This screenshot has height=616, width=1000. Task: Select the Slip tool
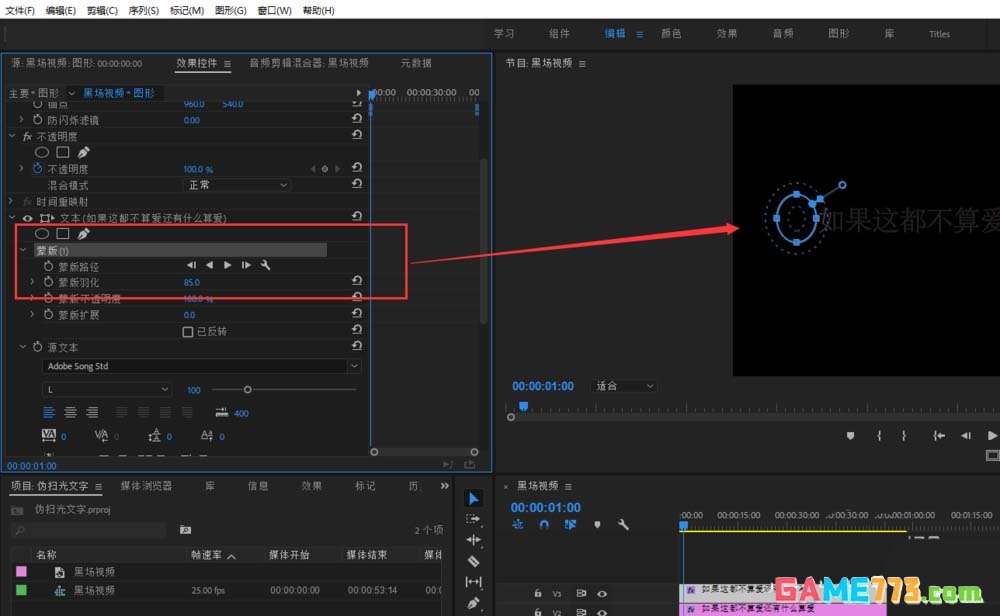coord(473,582)
